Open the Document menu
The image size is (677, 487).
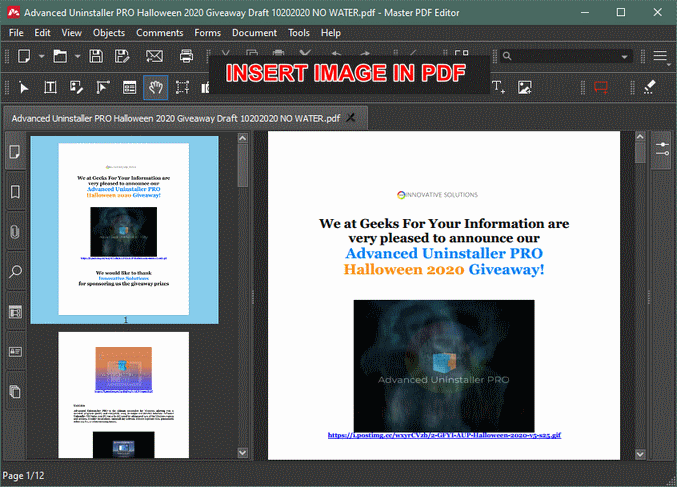pos(254,33)
